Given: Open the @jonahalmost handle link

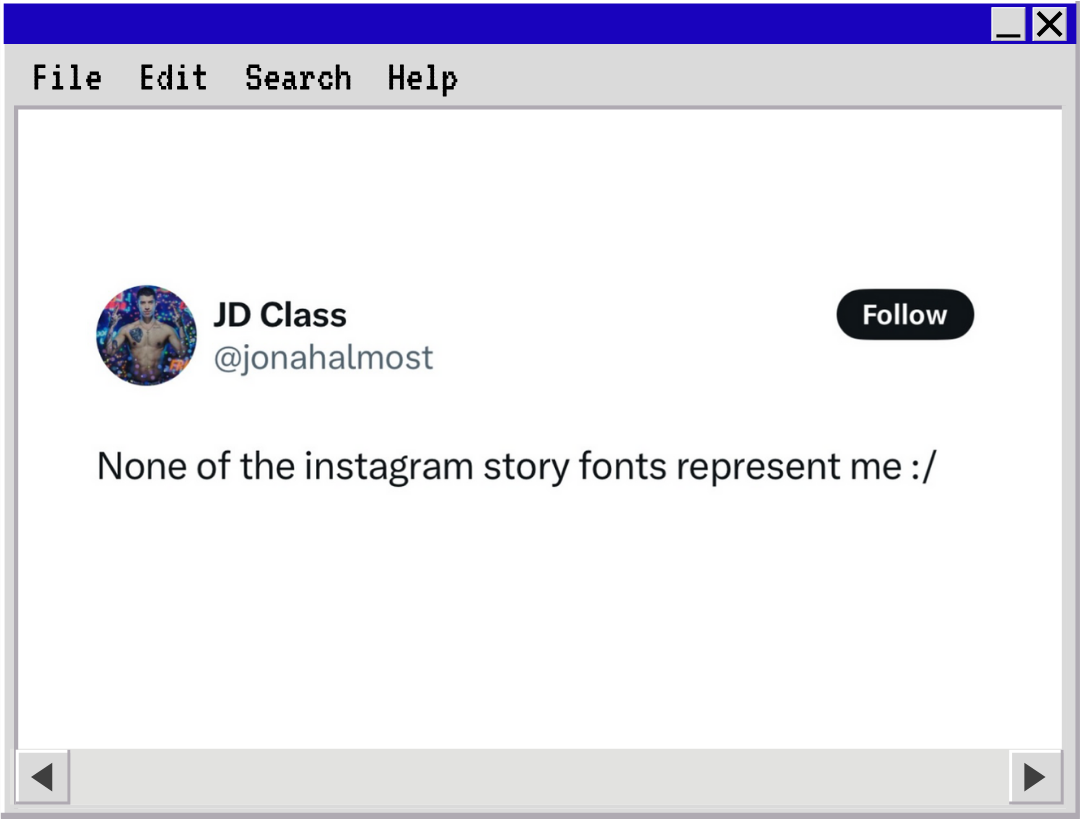Looking at the screenshot, I should pos(323,357).
